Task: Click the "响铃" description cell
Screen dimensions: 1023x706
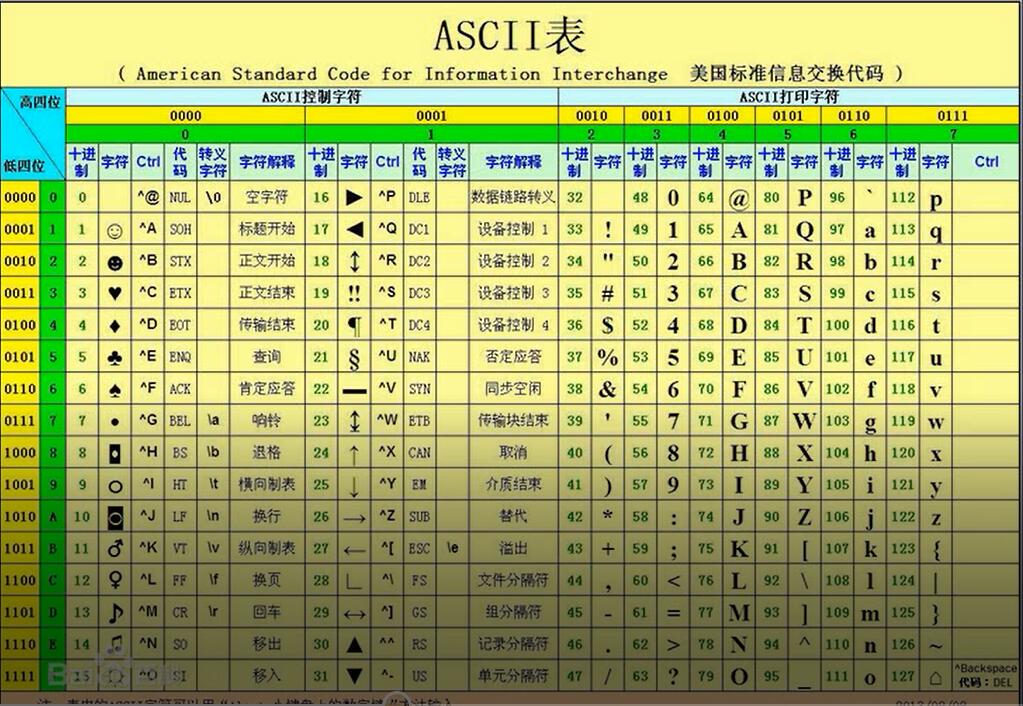Action: [267, 420]
